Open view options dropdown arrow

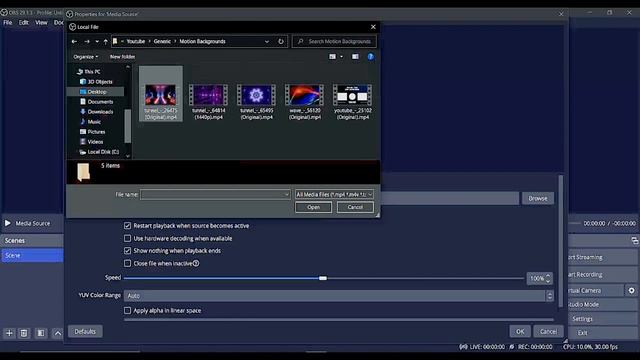point(342,57)
